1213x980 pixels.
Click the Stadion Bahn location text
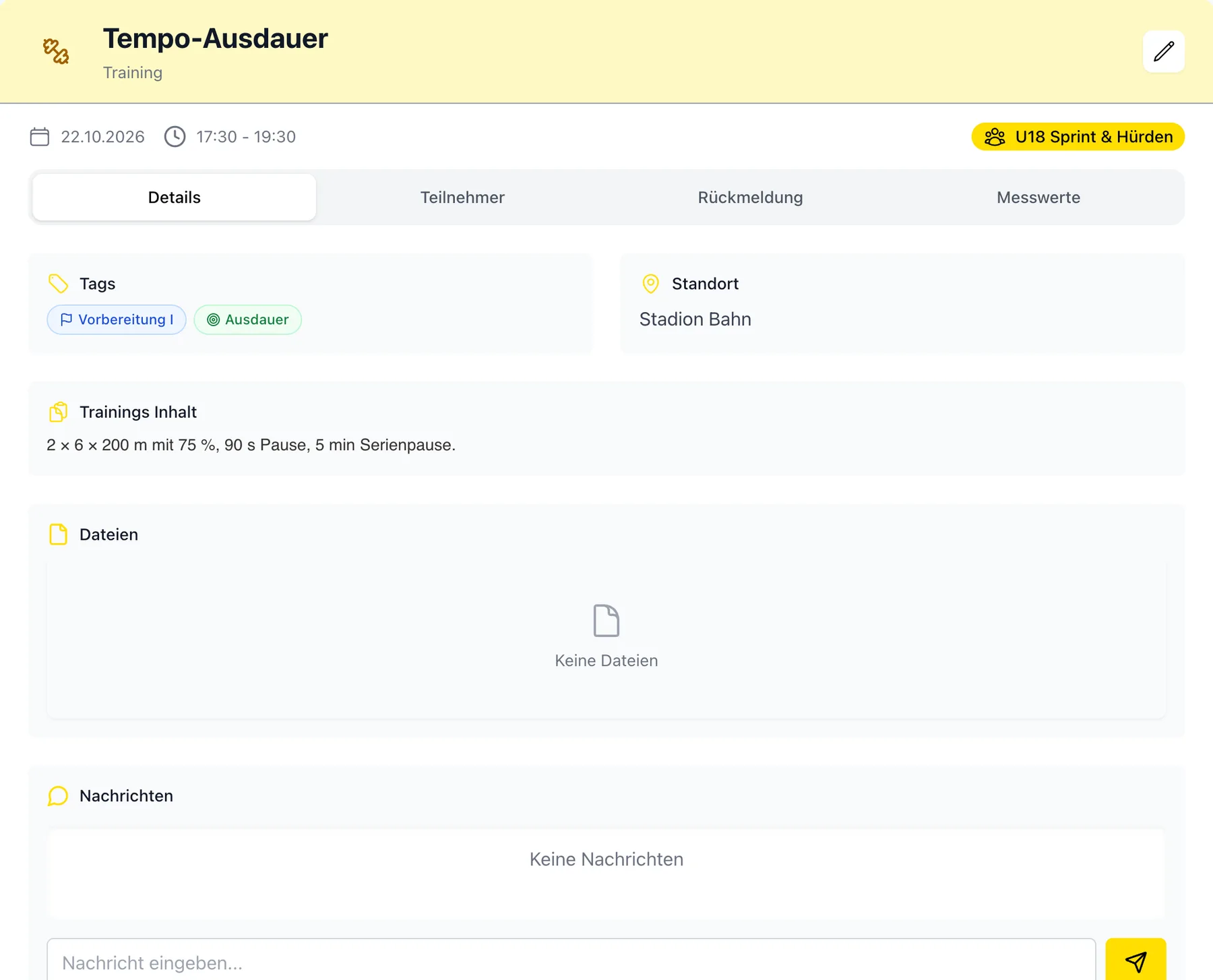[695, 319]
